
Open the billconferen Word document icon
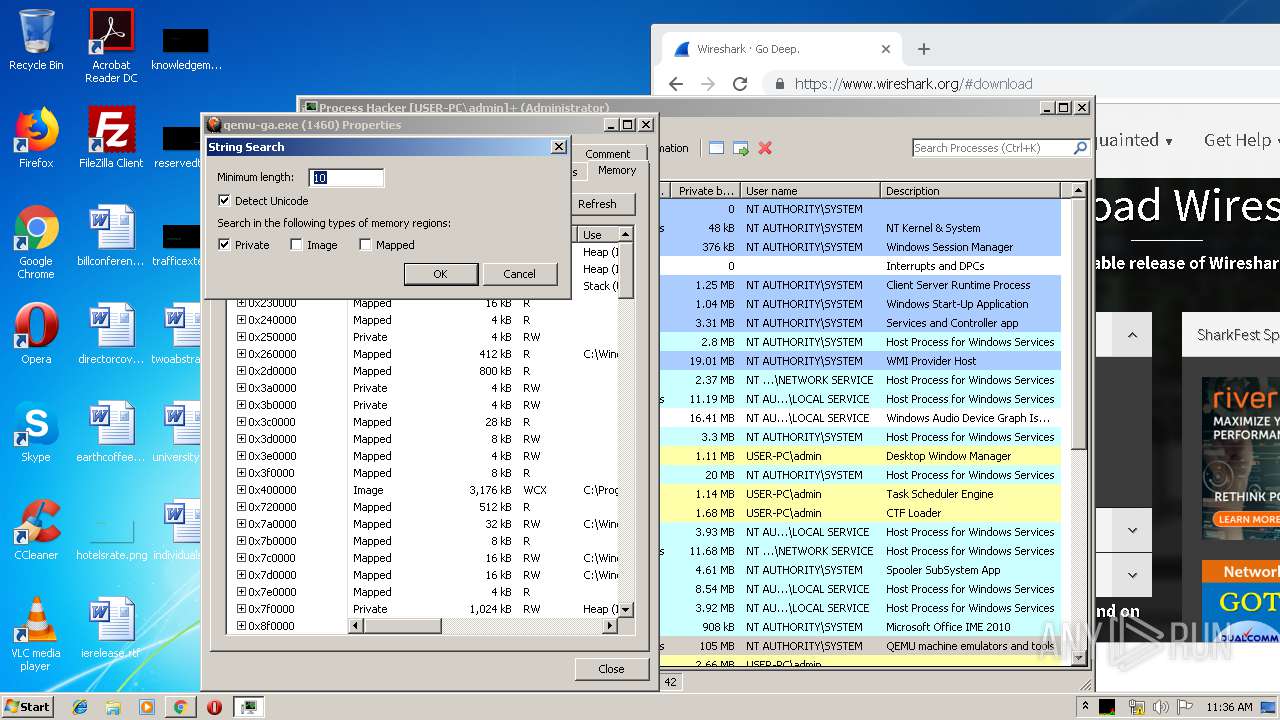111,236
